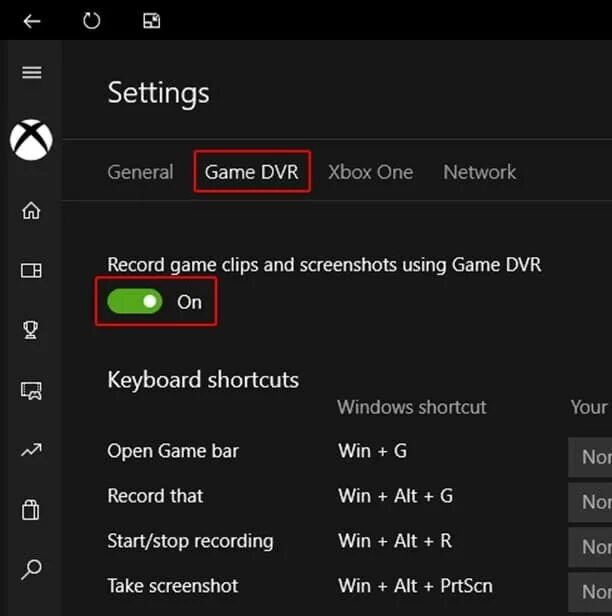This screenshot has height=616, width=612.
Task: Switch to the General tab
Action: point(140,172)
